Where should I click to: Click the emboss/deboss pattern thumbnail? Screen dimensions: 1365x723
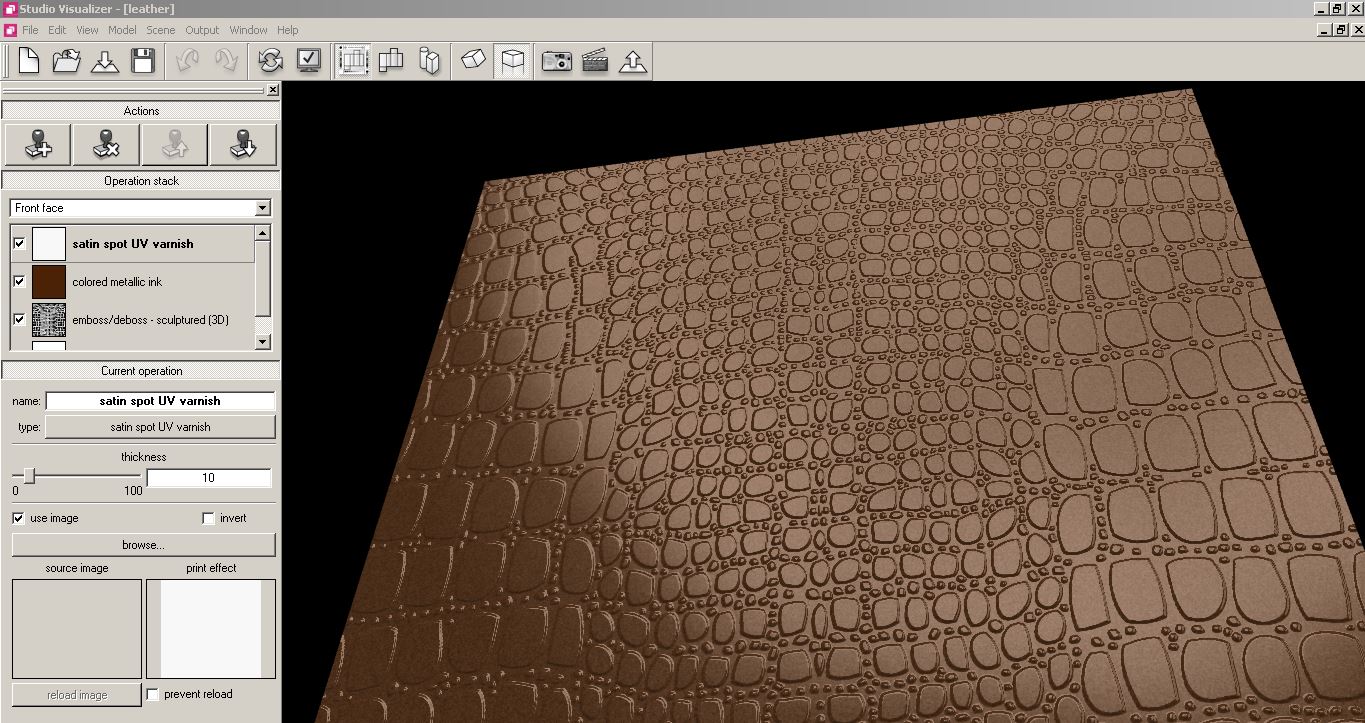coord(49,320)
